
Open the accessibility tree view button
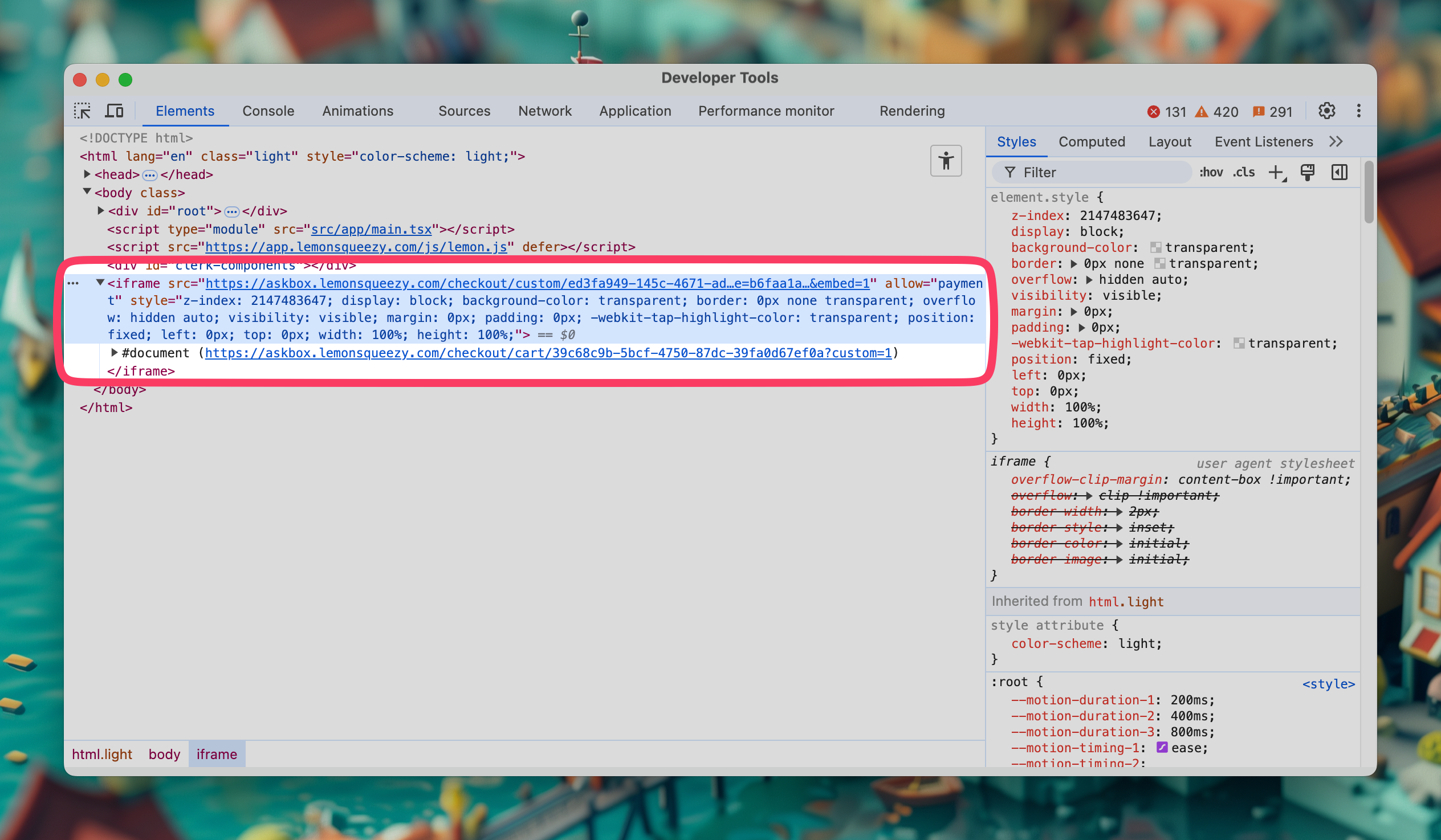tap(946, 161)
